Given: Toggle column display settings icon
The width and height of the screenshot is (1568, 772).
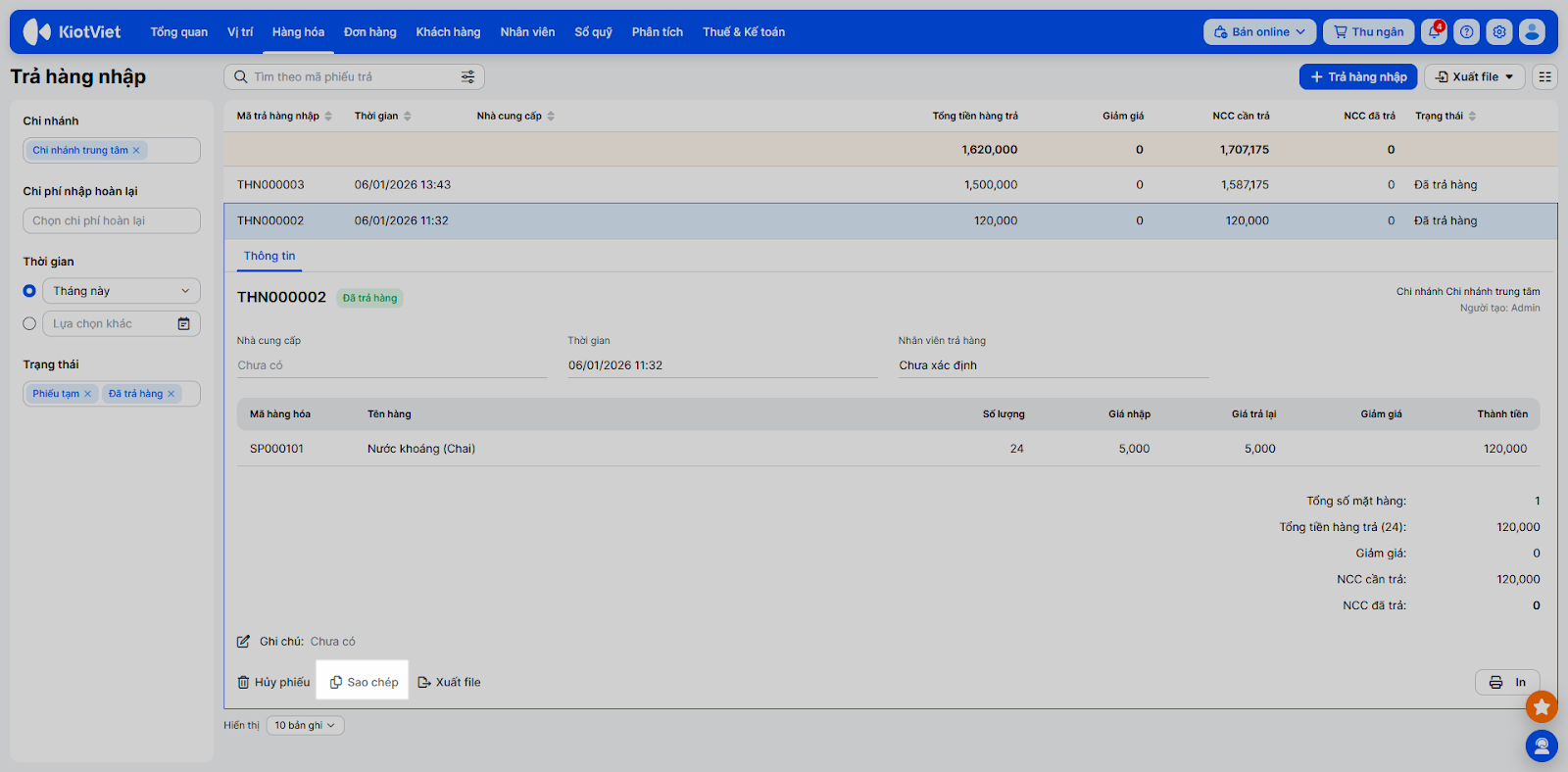Looking at the screenshot, I should coord(1545,76).
